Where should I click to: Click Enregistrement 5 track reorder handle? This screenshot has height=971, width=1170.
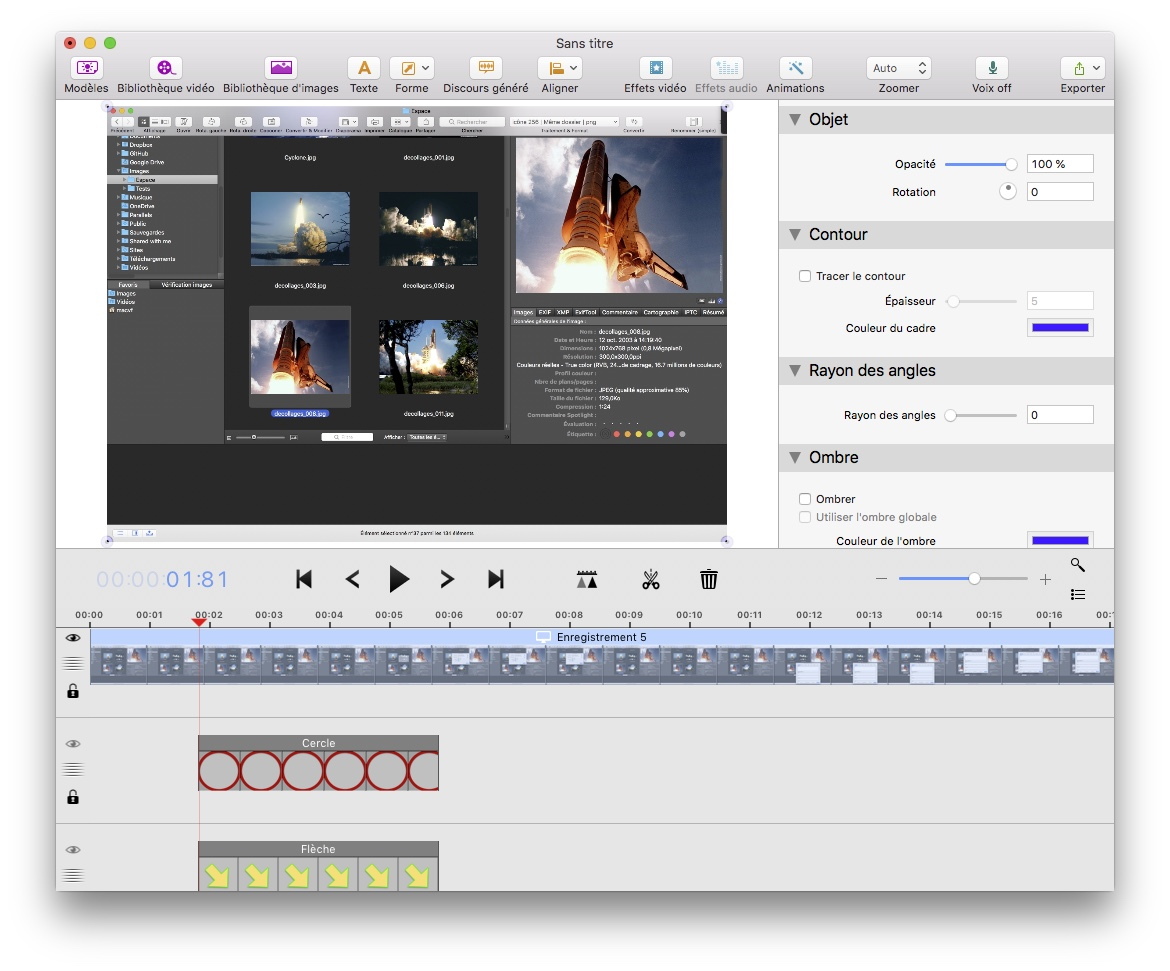pyautogui.click(x=73, y=663)
